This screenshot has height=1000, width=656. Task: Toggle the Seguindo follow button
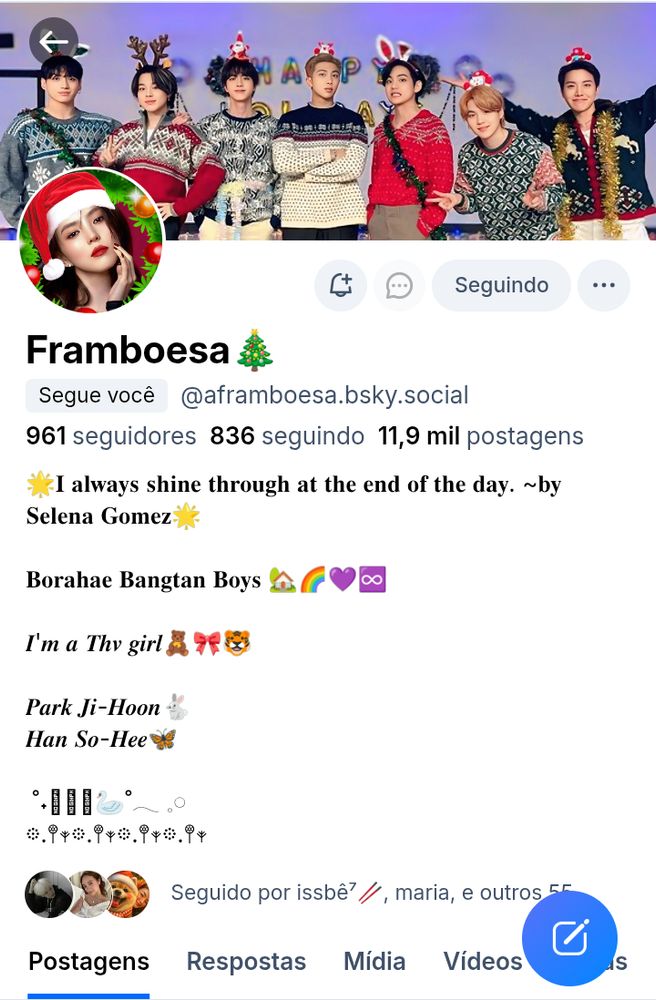point(501,285)
